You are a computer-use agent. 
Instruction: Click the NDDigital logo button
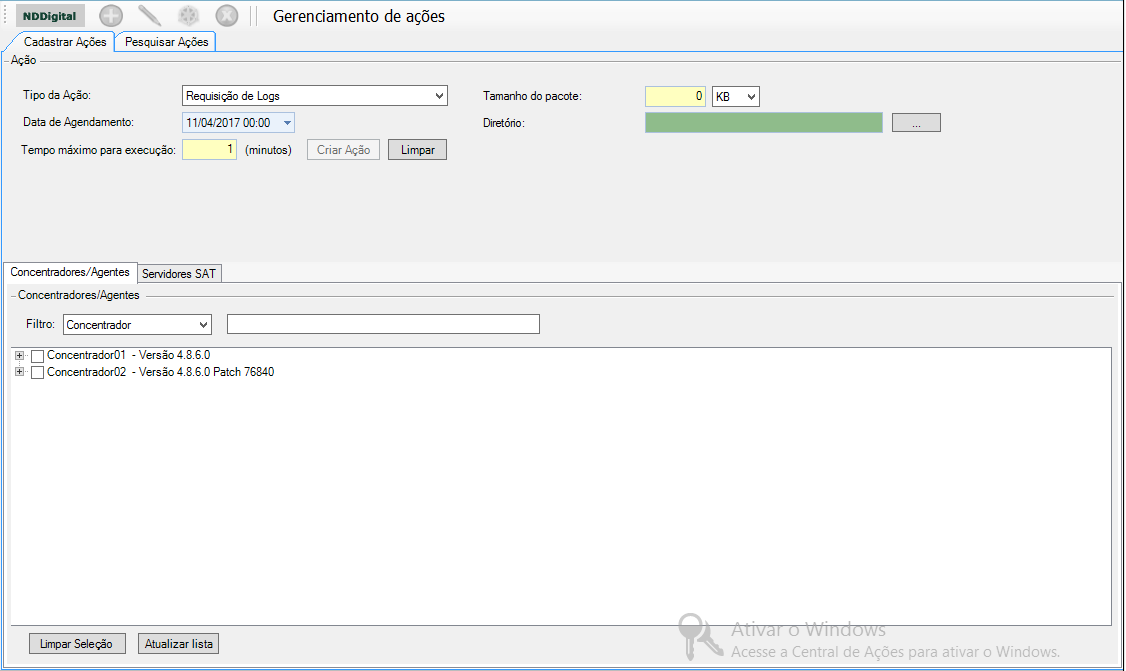(50, 16)
